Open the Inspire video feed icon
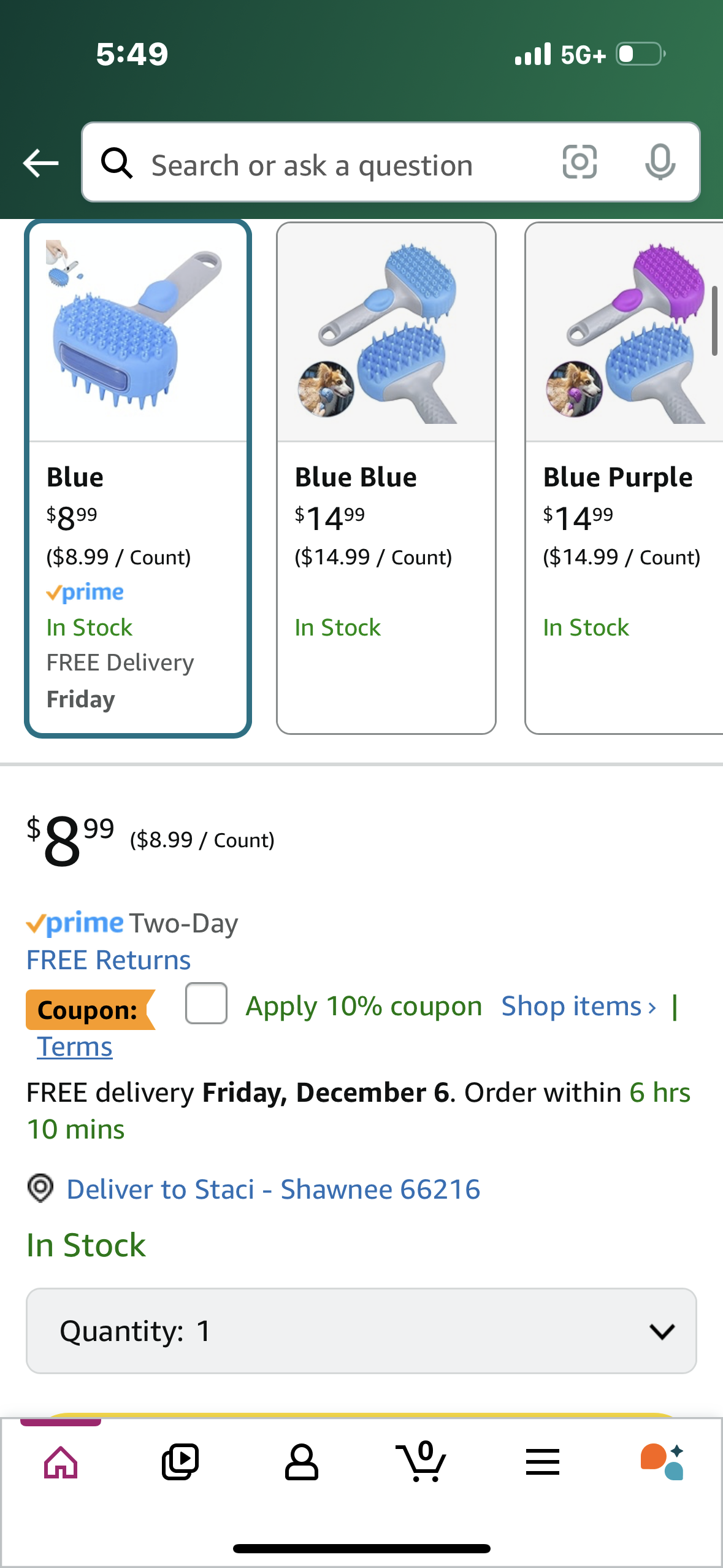 click(x=180, y=1462)
